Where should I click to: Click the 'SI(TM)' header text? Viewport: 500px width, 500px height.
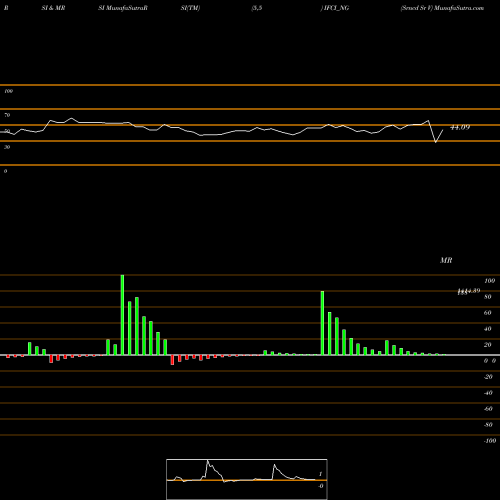191,8
